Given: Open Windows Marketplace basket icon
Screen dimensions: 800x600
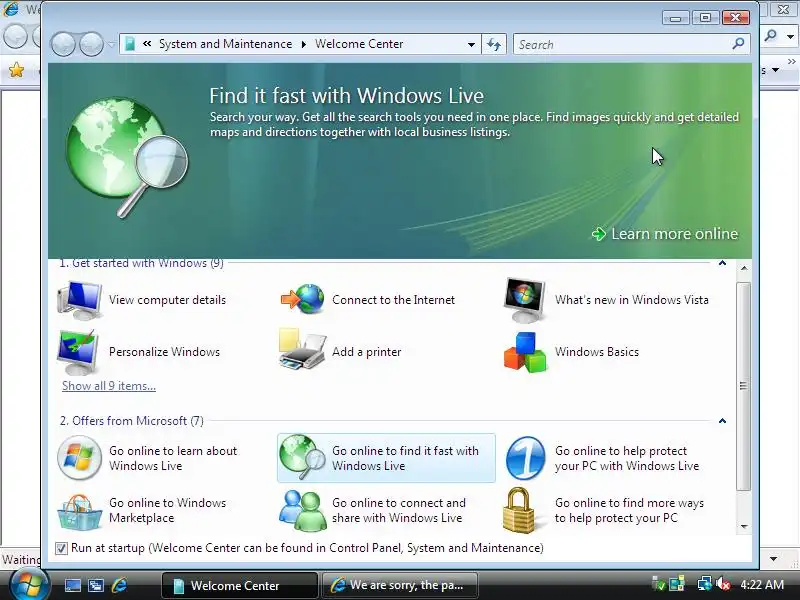Looking at the screenshot, I should tap(79, 512).
